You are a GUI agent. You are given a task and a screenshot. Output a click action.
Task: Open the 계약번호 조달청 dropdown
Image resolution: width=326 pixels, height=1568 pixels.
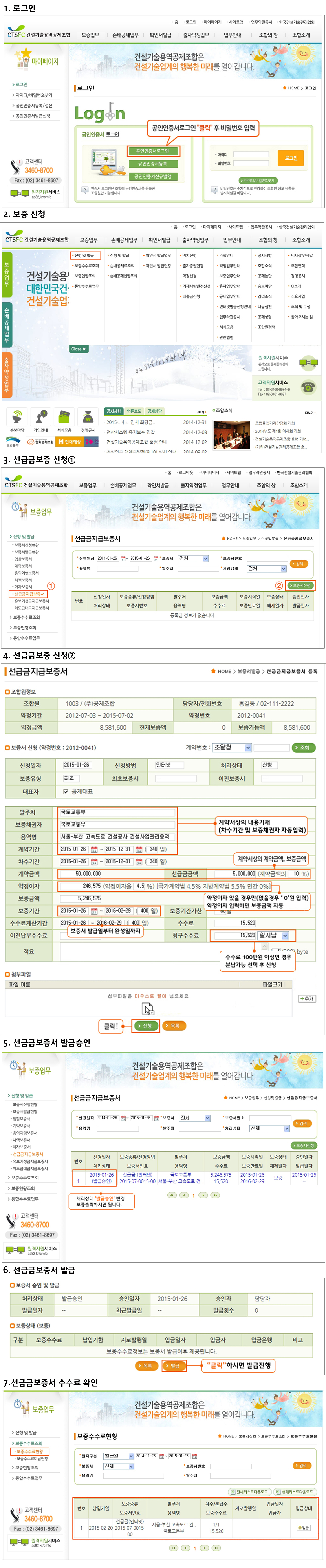pos(232,747)
